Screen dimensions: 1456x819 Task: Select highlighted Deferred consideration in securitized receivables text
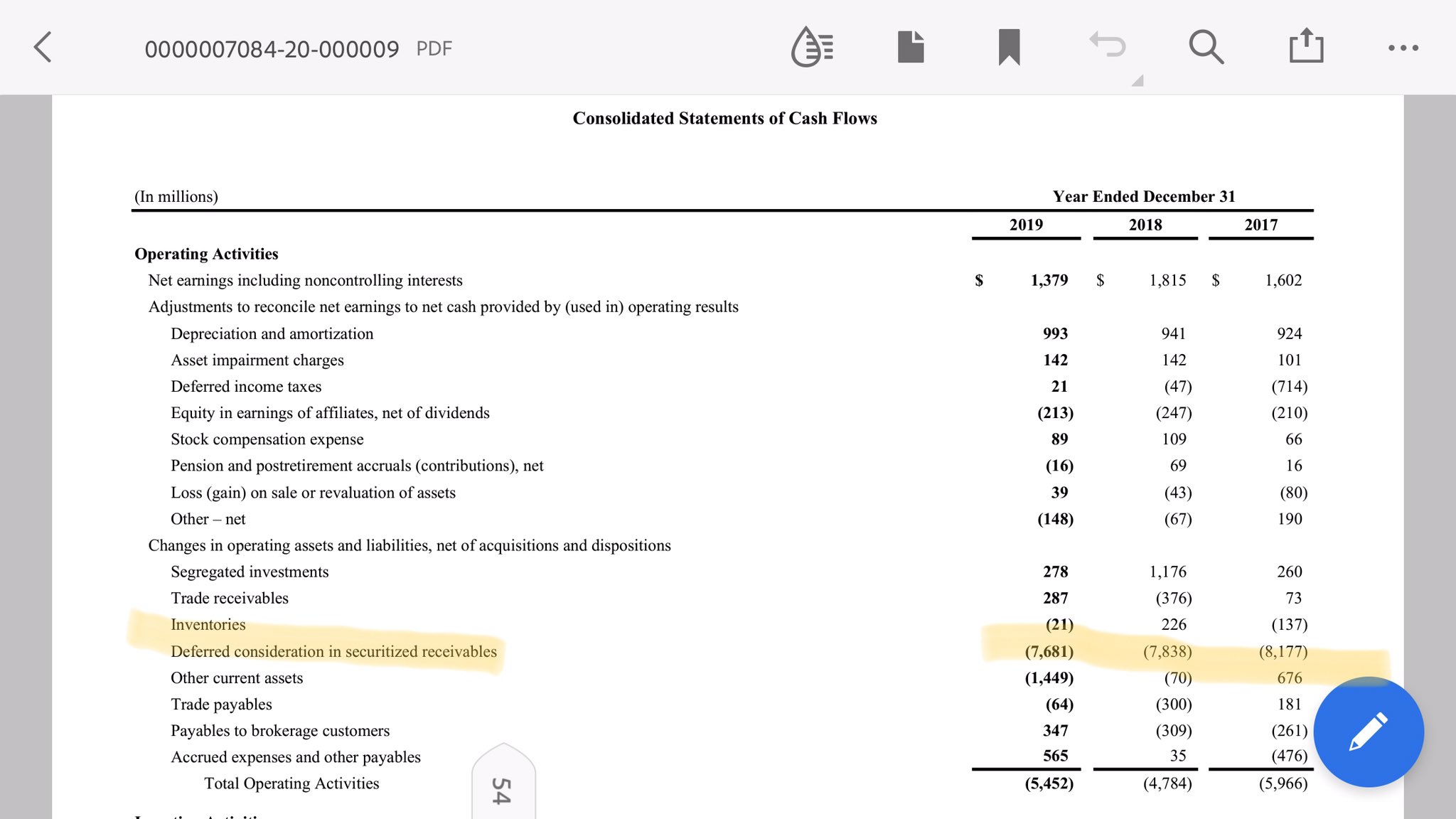(333, 651)
